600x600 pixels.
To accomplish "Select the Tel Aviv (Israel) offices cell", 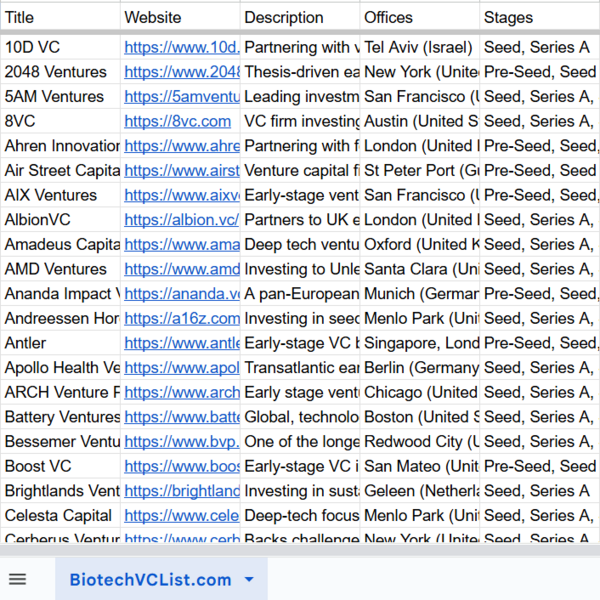I will 420,47.
